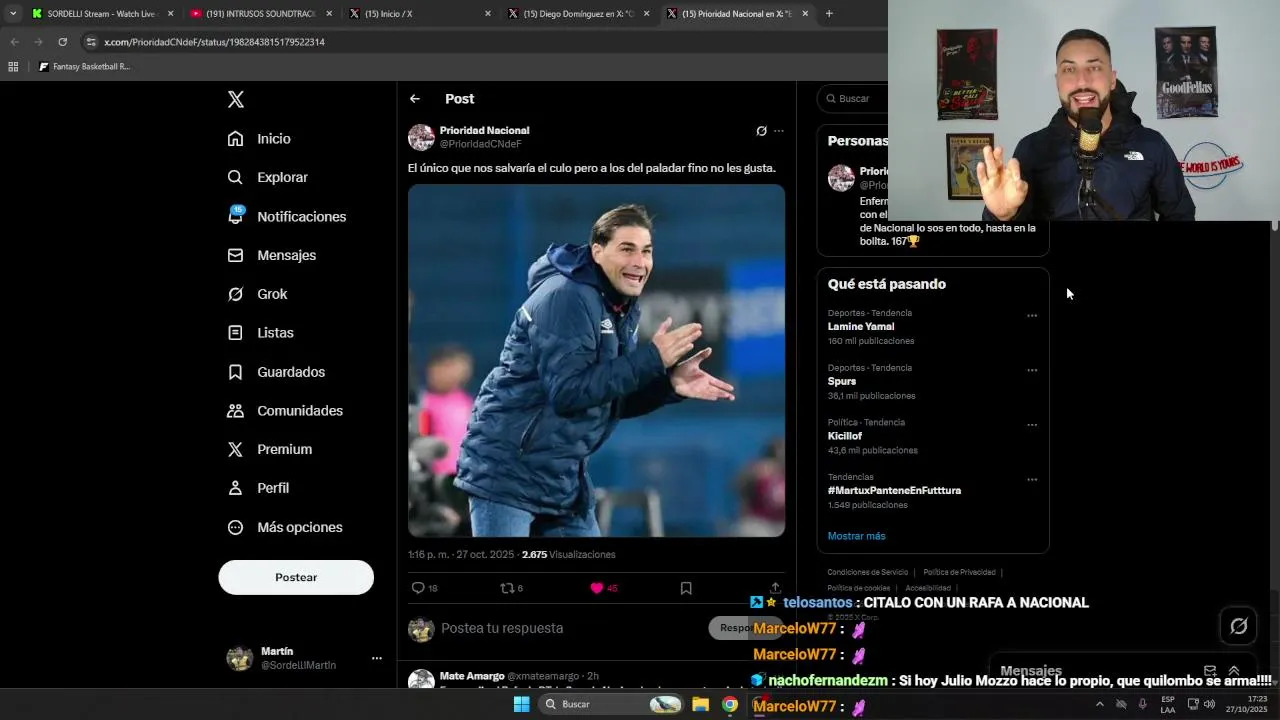The height and width of the screenshot is (720, 1280).
Task: Open the Más opciones circle icon
Action: (235, 527)
